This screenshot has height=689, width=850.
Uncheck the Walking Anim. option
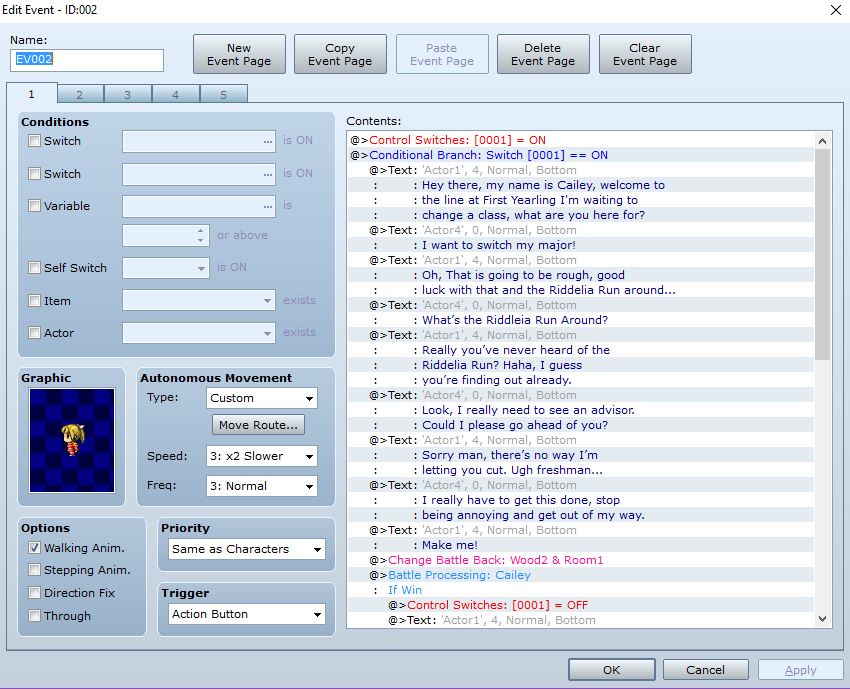click(x=34, y=548)
